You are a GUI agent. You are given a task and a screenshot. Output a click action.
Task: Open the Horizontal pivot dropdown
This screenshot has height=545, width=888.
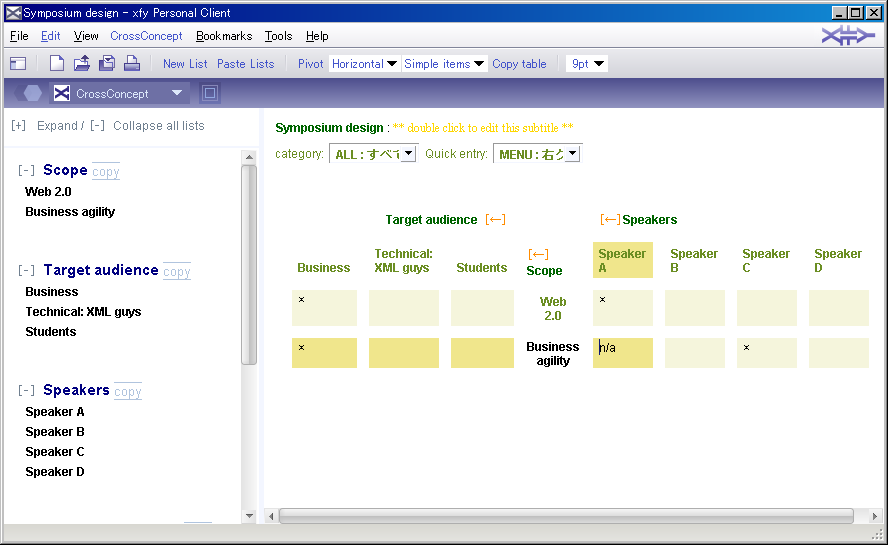365,64
